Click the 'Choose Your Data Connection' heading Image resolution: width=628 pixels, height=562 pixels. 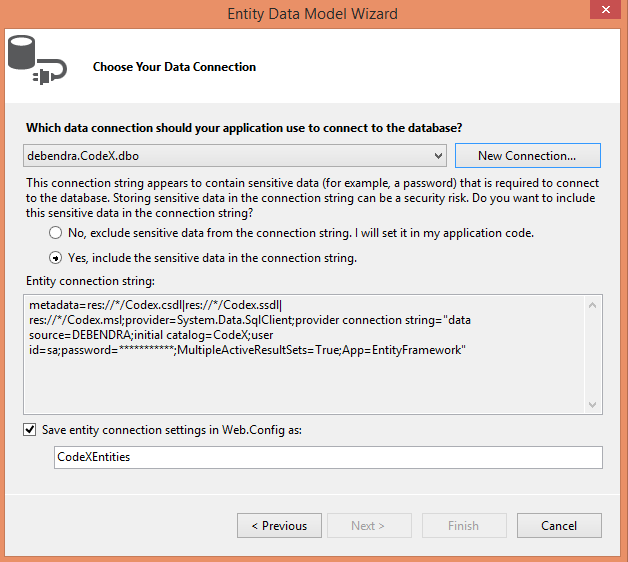174,67
